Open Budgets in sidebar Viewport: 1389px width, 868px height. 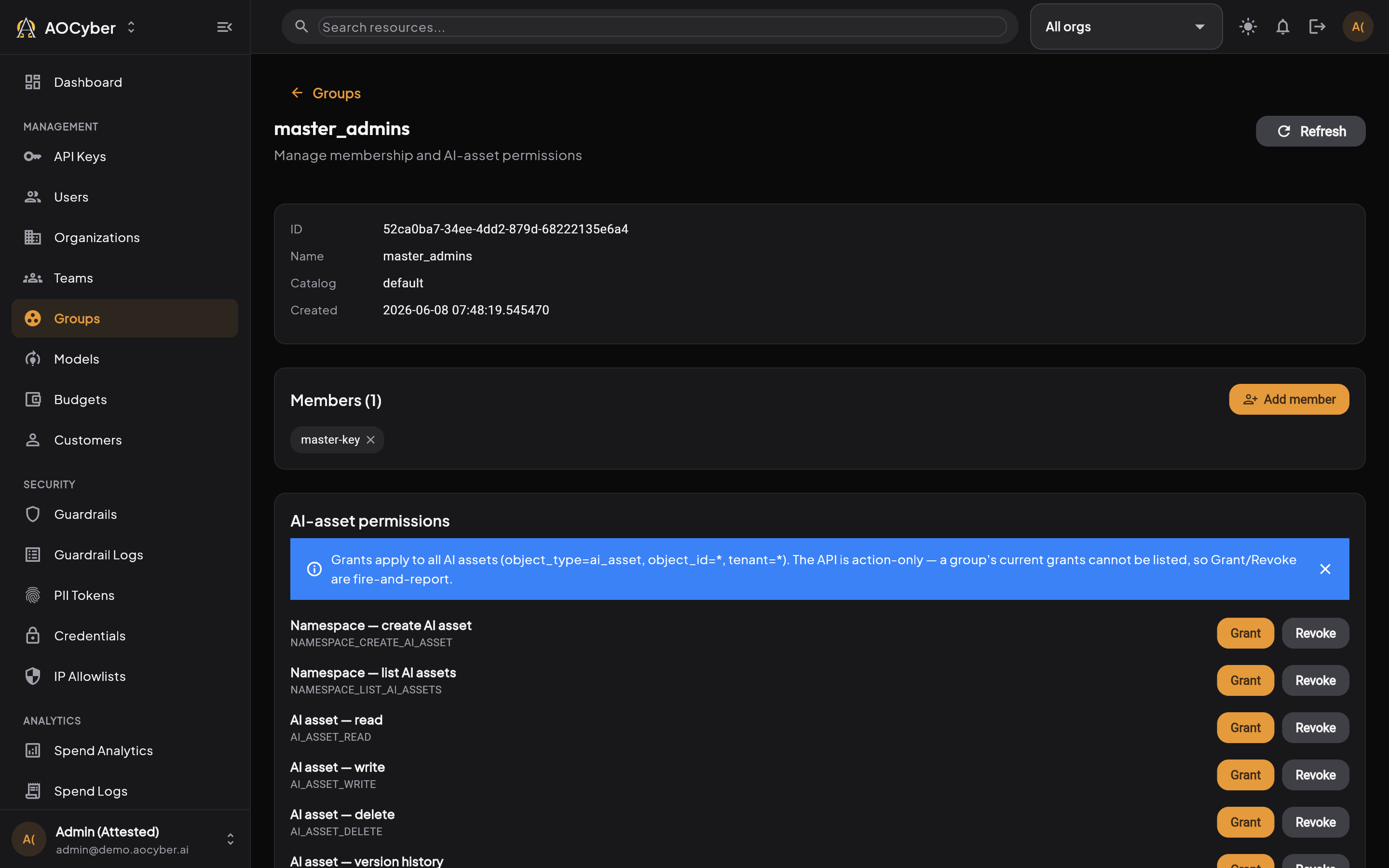[124, 399]
